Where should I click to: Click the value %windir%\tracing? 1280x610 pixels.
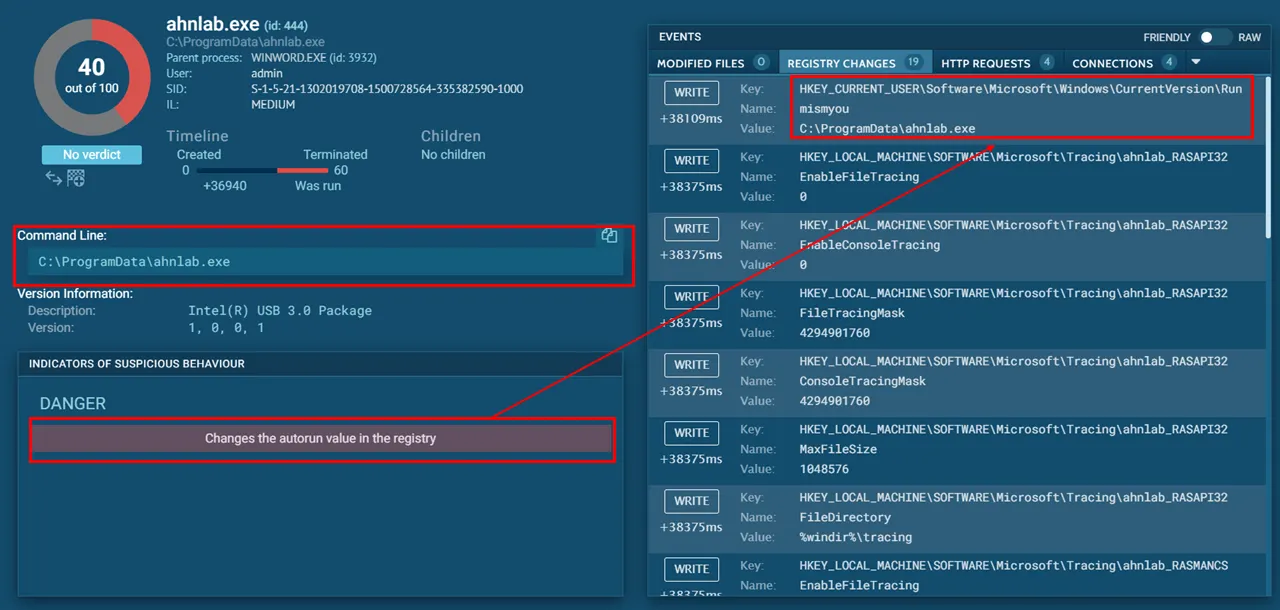point(856,537)
